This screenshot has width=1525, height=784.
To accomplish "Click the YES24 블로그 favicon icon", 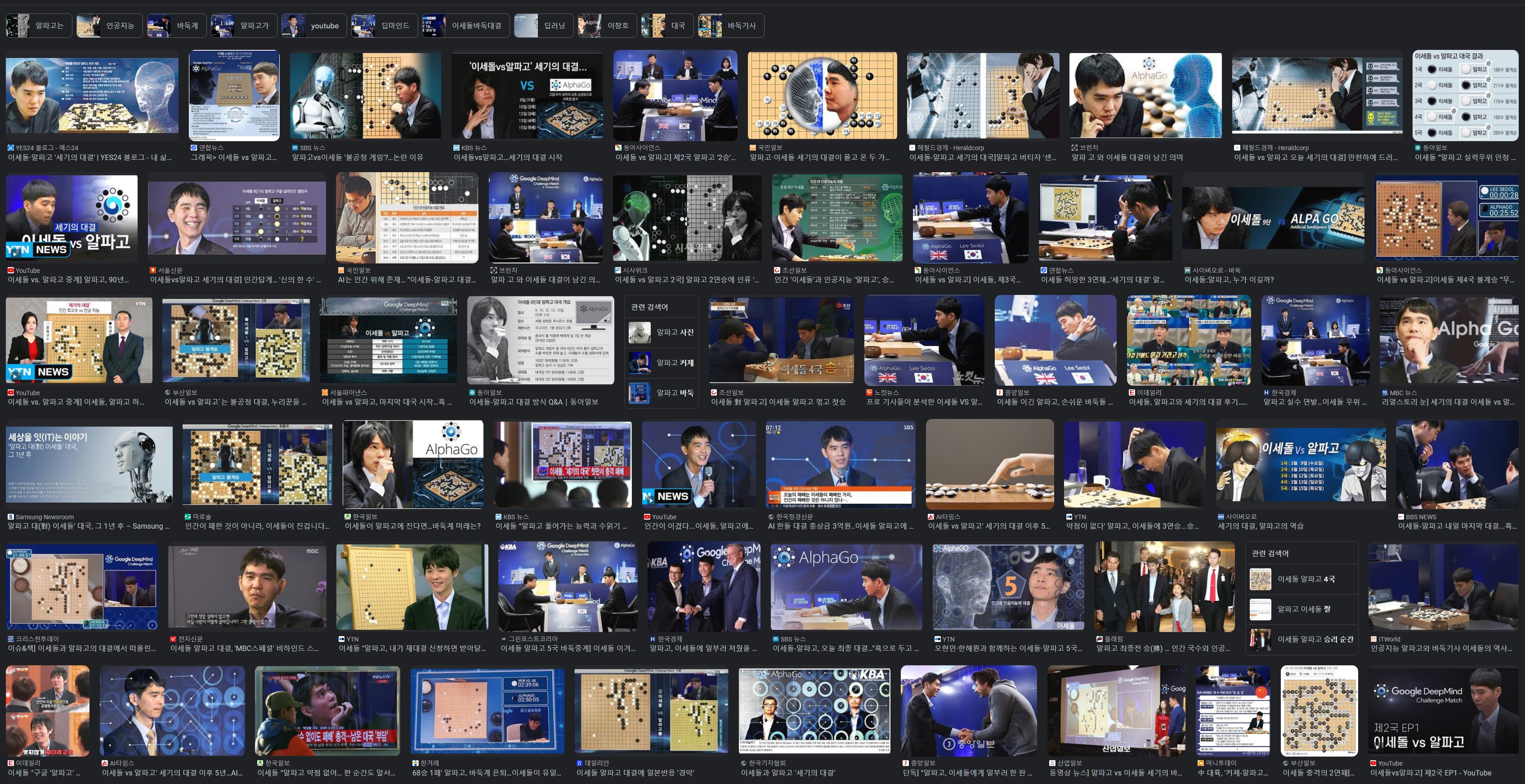I will 11,148.
